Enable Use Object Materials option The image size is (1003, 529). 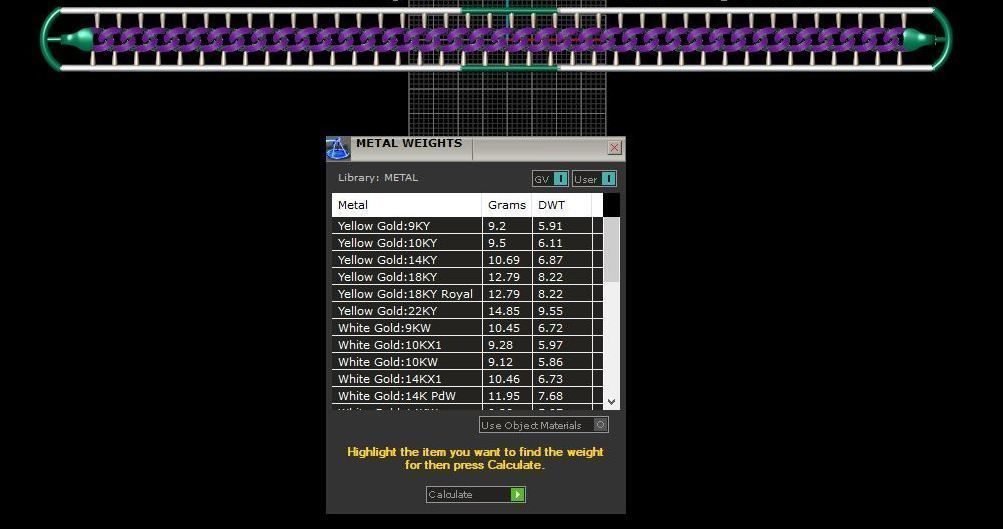tap(544, 425)
